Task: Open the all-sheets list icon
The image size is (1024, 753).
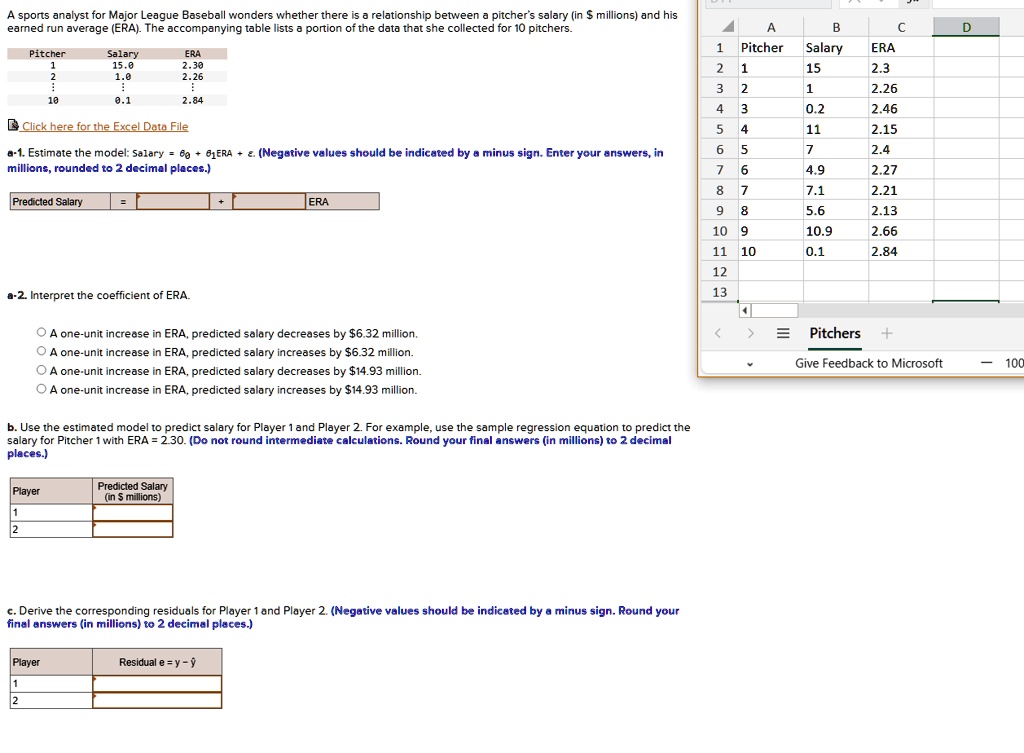Action: point(783,333)
